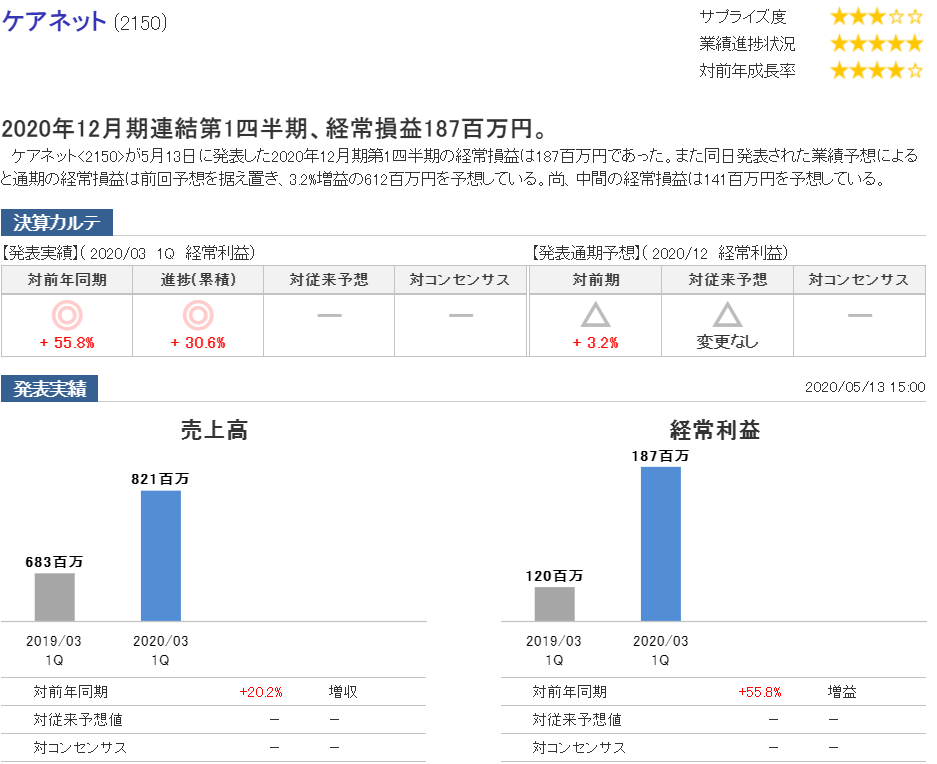Open the ケアネット company link
937x764 pixels.
[54, 22]
